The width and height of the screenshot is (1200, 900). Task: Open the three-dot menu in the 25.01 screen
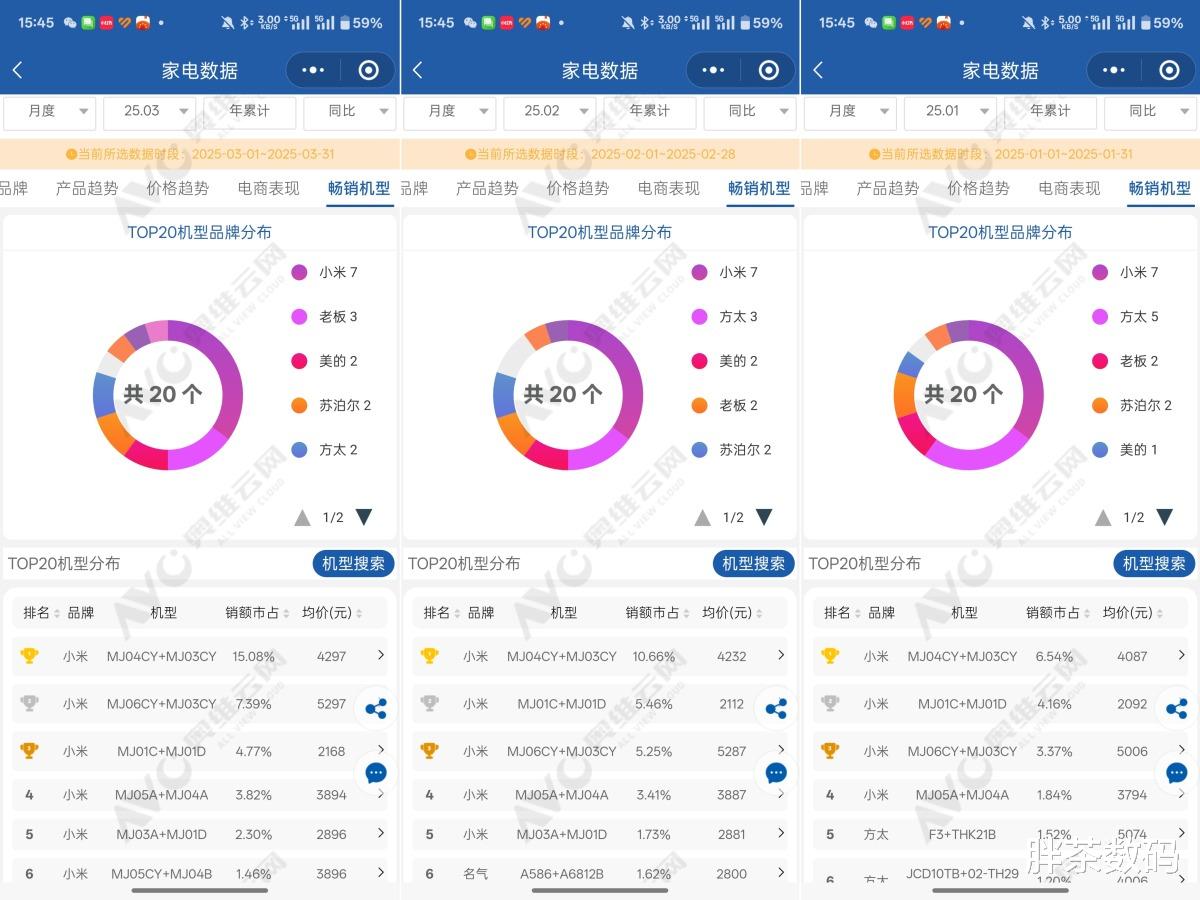pyautogui.click(x=1113, y=70)
